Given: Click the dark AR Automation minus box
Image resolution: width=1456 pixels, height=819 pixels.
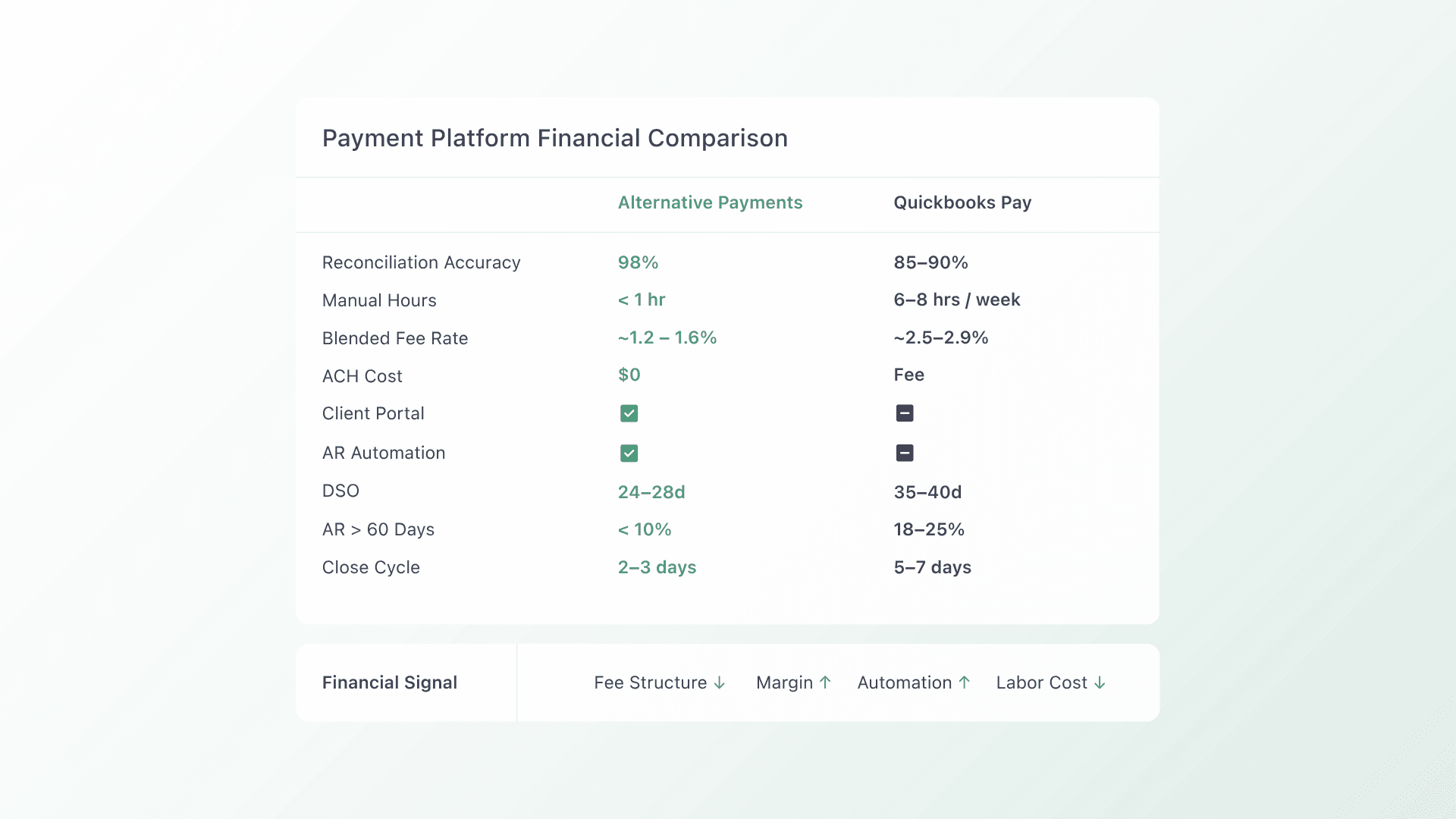Looking at the screenshot, I should pos(905,453).
